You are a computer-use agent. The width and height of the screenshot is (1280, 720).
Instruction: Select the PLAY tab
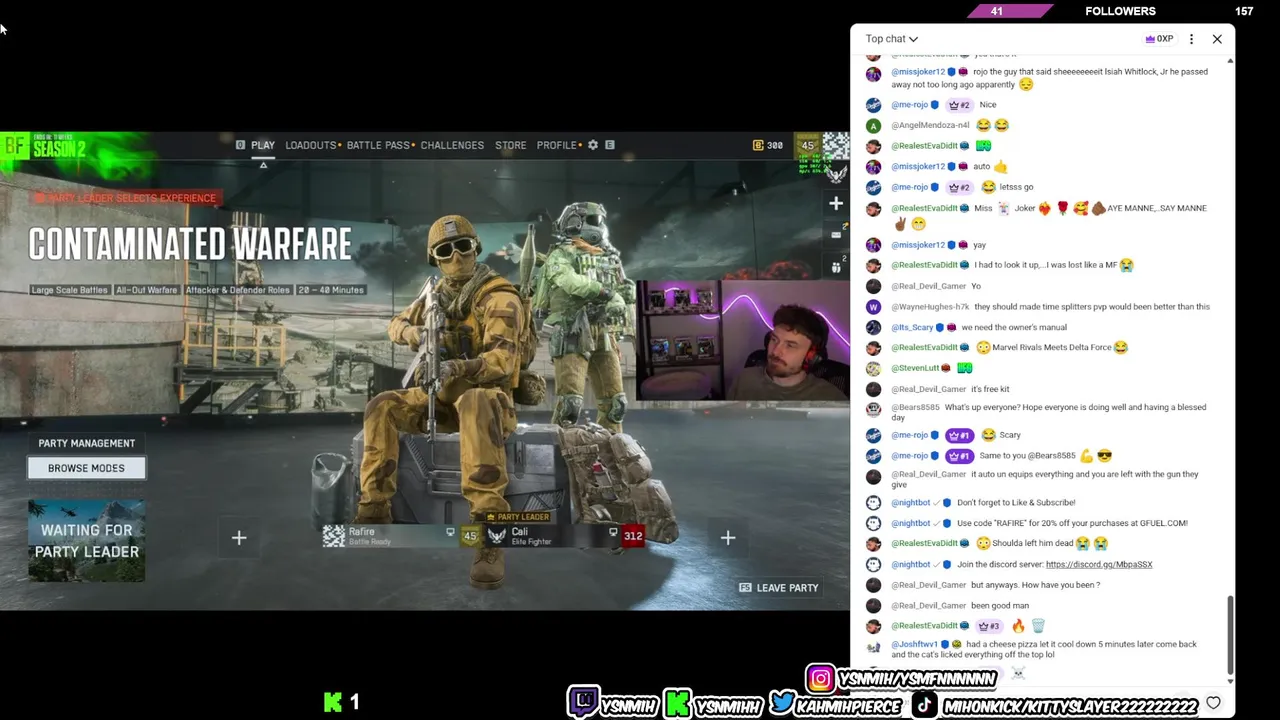point(263,145)
